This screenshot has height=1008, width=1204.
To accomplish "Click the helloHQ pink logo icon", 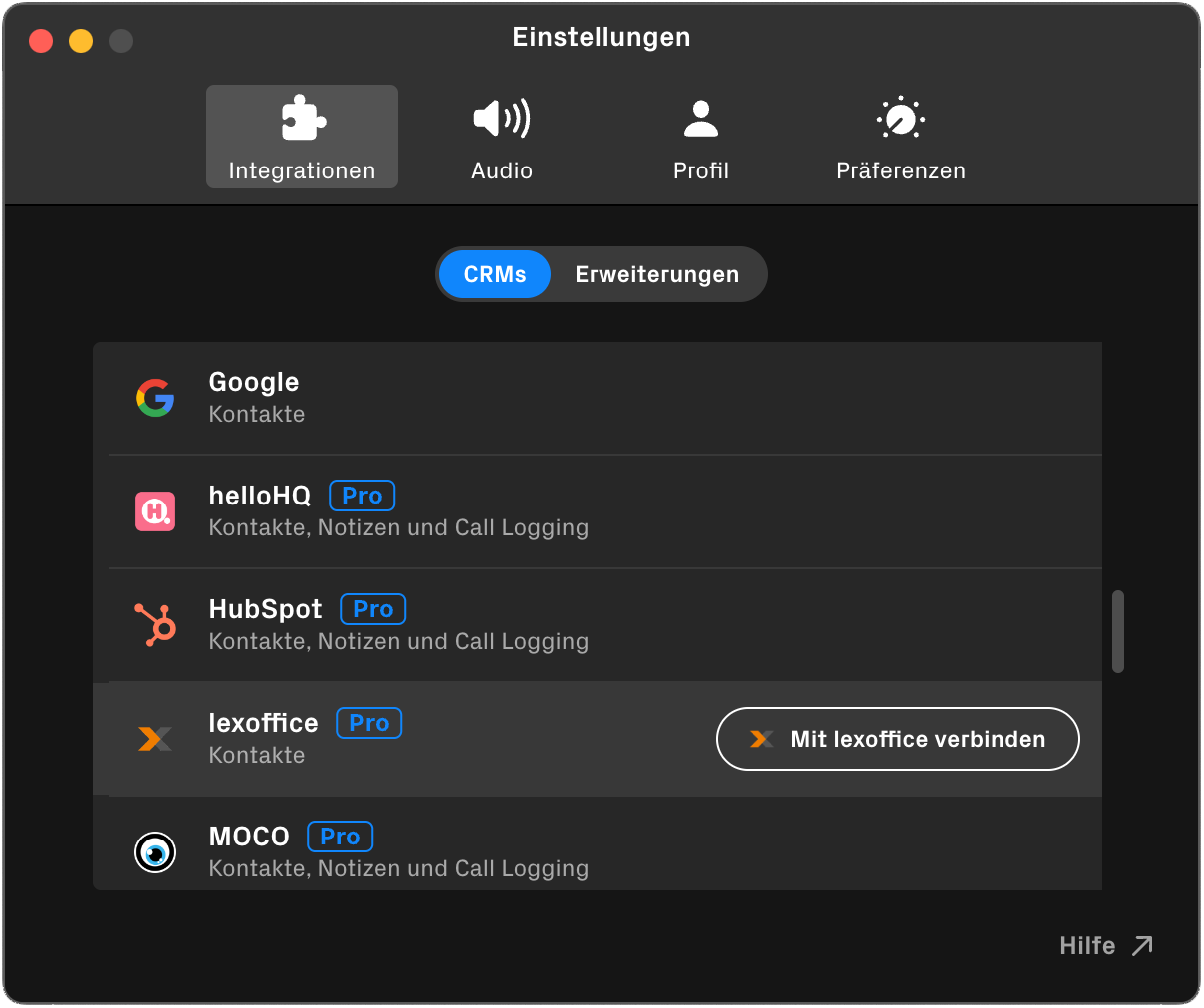I will pos(155,511).
